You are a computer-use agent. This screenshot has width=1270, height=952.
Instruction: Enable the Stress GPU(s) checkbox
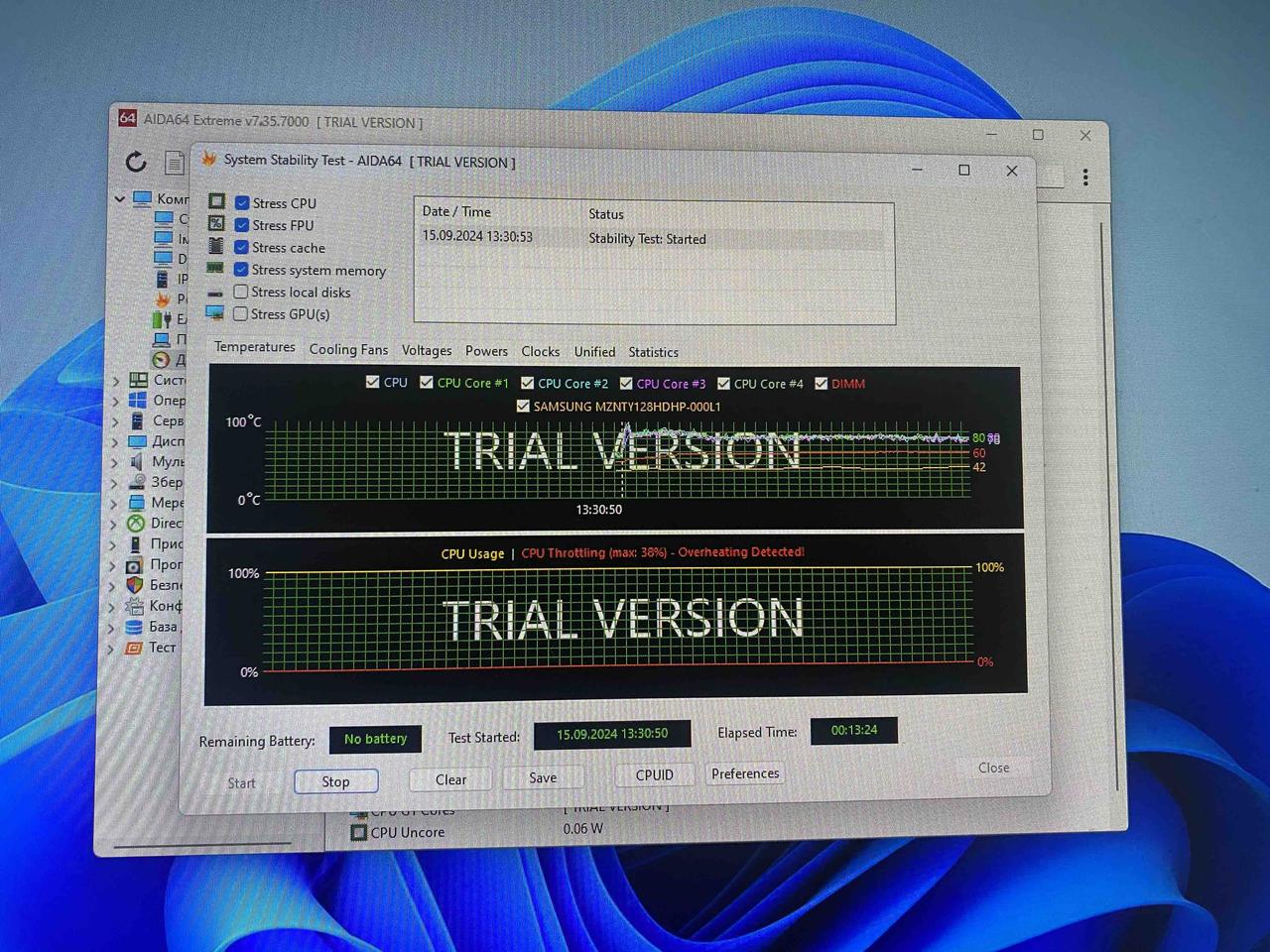[x=240, y=313]
